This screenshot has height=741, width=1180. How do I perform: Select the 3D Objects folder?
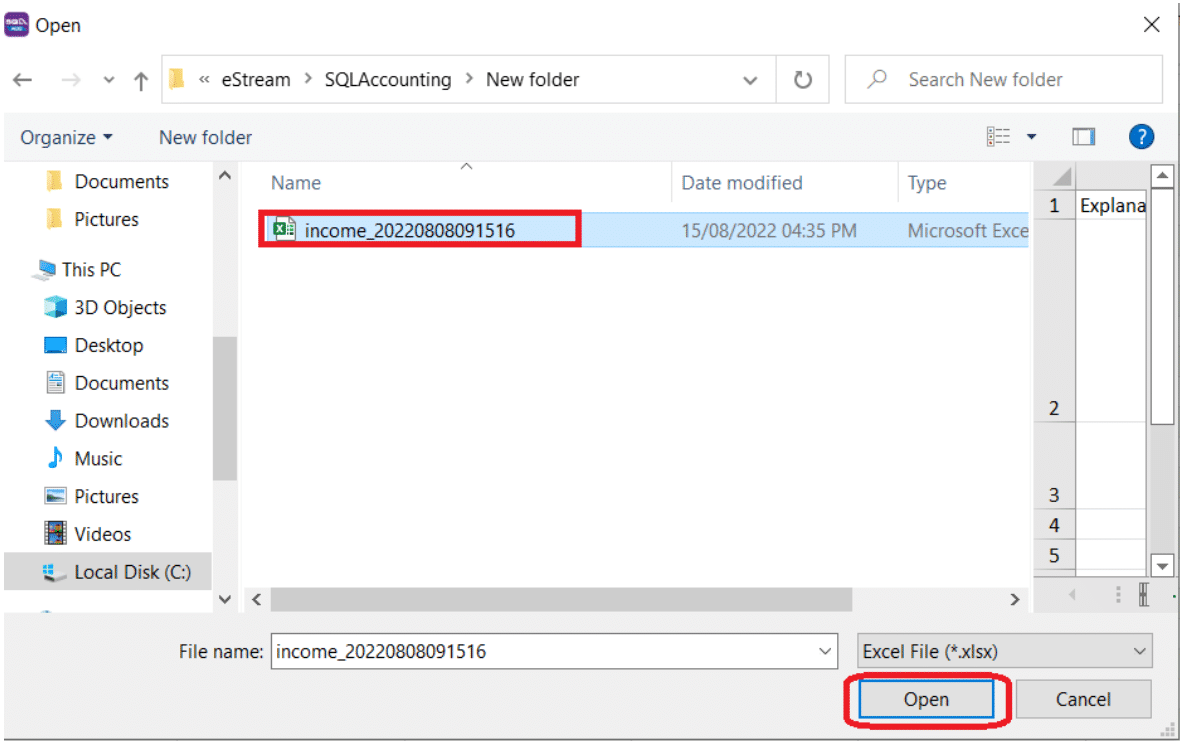pos(119,308)
